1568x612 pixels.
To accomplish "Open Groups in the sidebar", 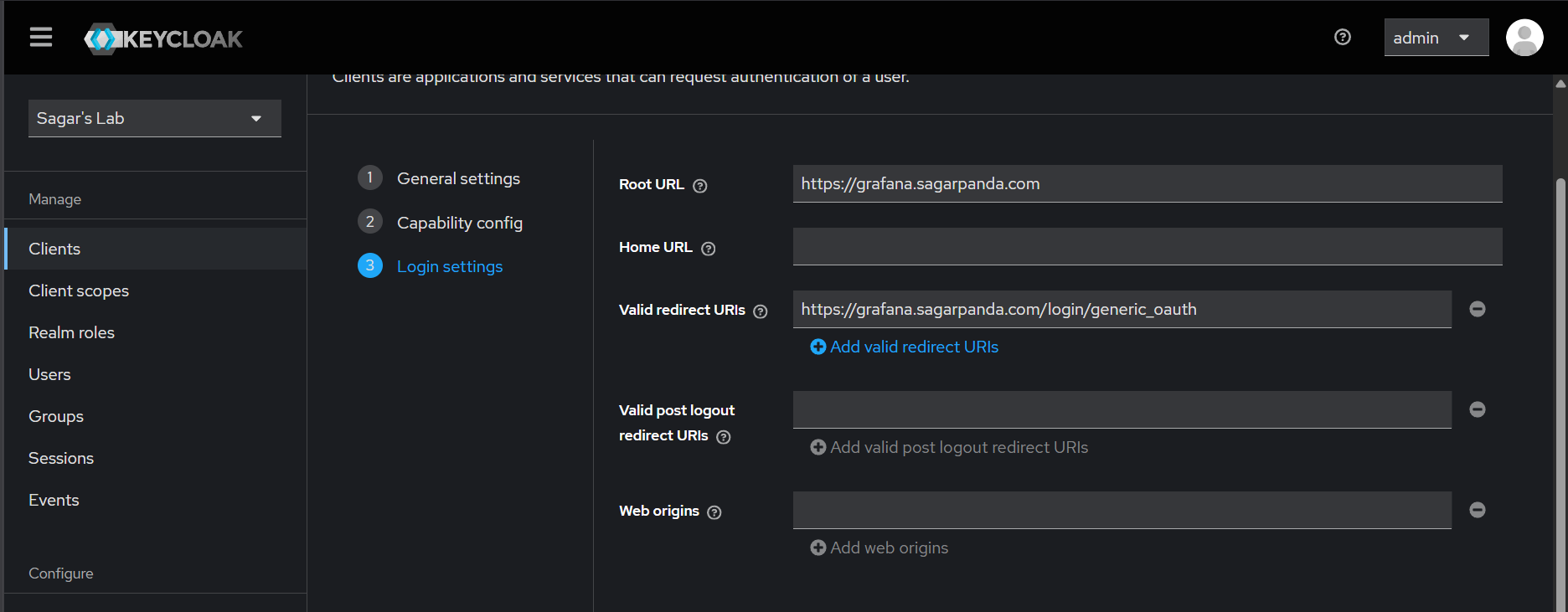I will [156, 416].
